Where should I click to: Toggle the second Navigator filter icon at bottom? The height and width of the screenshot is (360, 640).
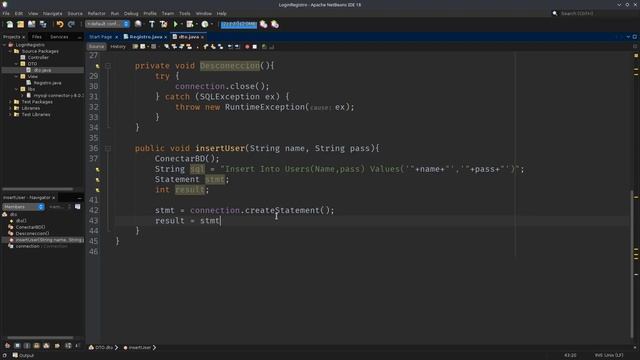pos(17,346)
